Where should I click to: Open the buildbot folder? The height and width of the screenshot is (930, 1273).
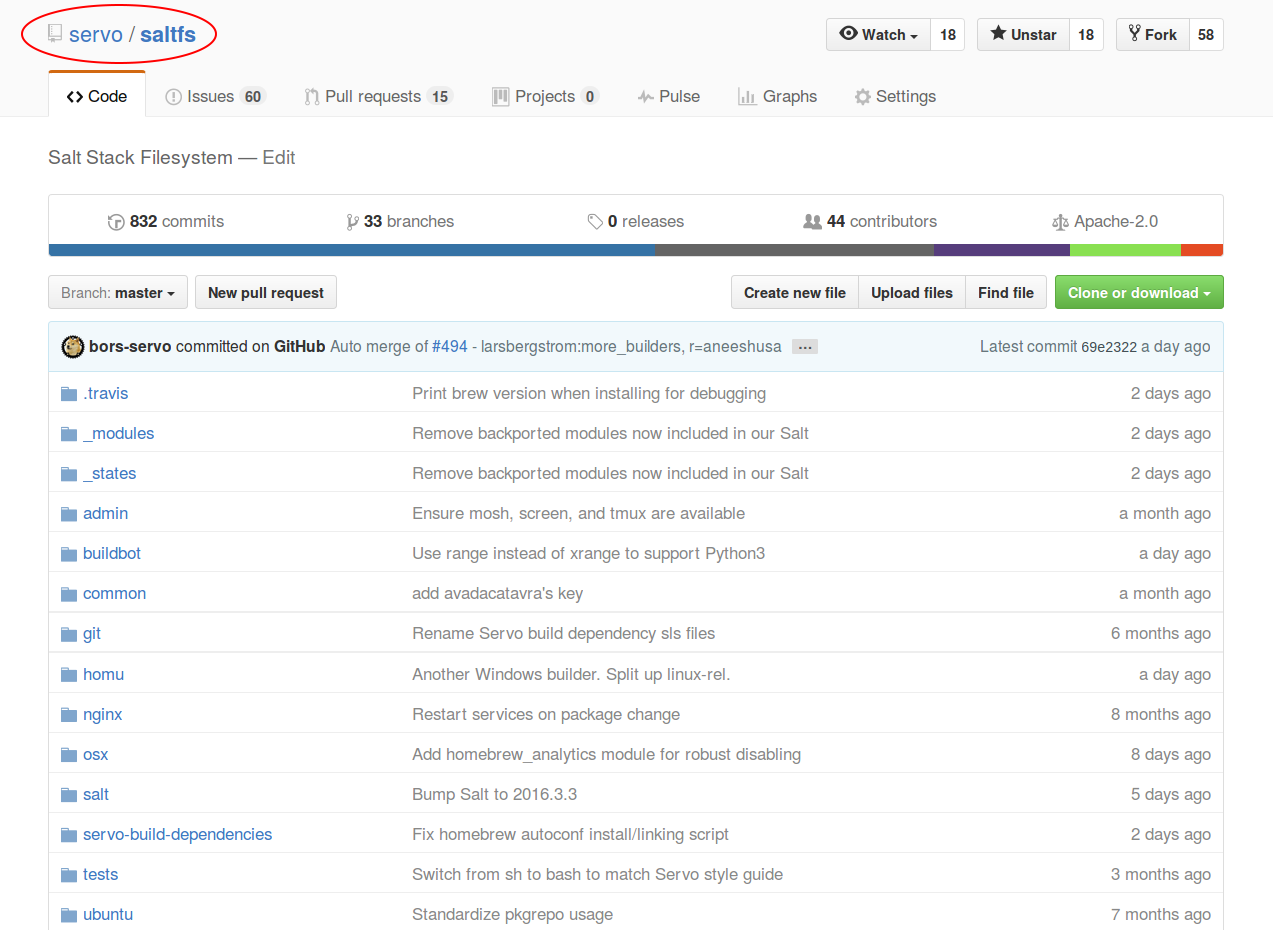click(x=112, y=554)
